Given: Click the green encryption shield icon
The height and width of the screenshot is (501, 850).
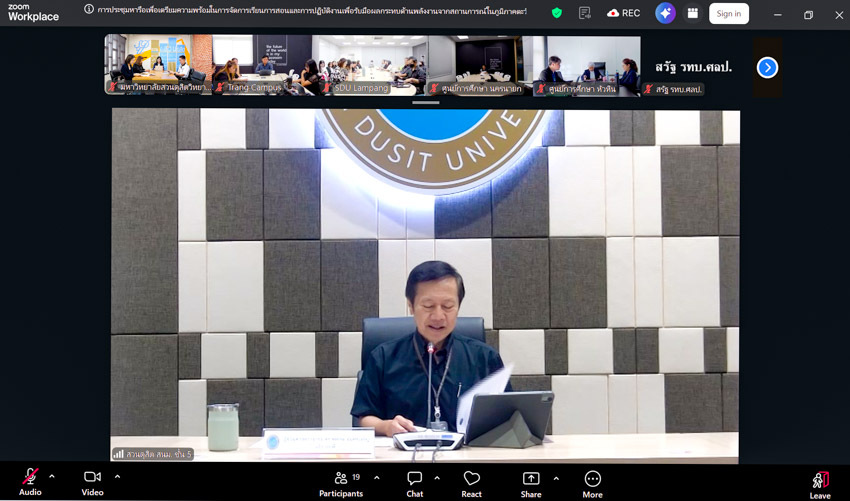Looking at the screenshot, I should (x=557, y=13).
